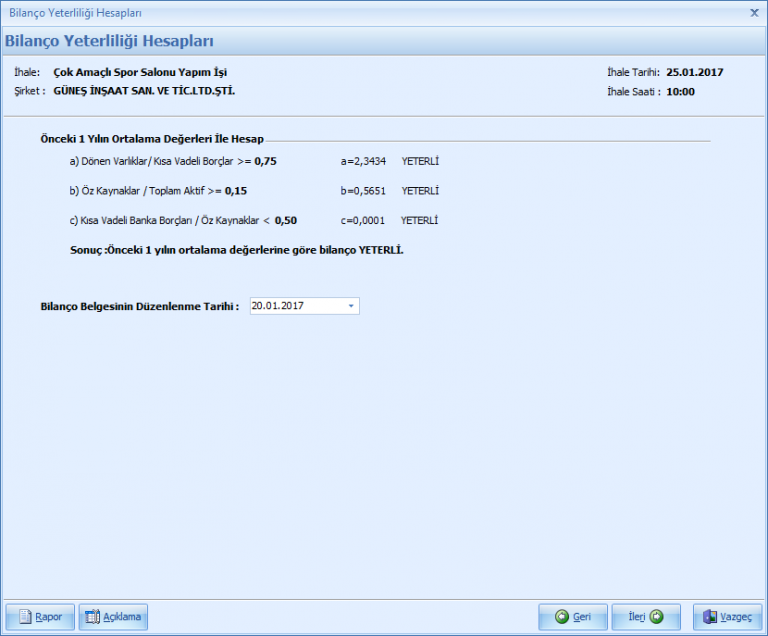Click the notepad icon on Açıklama

click(94, 617)
